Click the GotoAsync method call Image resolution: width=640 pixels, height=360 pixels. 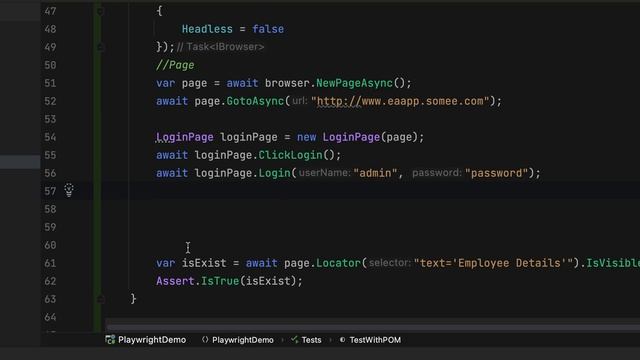point(255,101)
